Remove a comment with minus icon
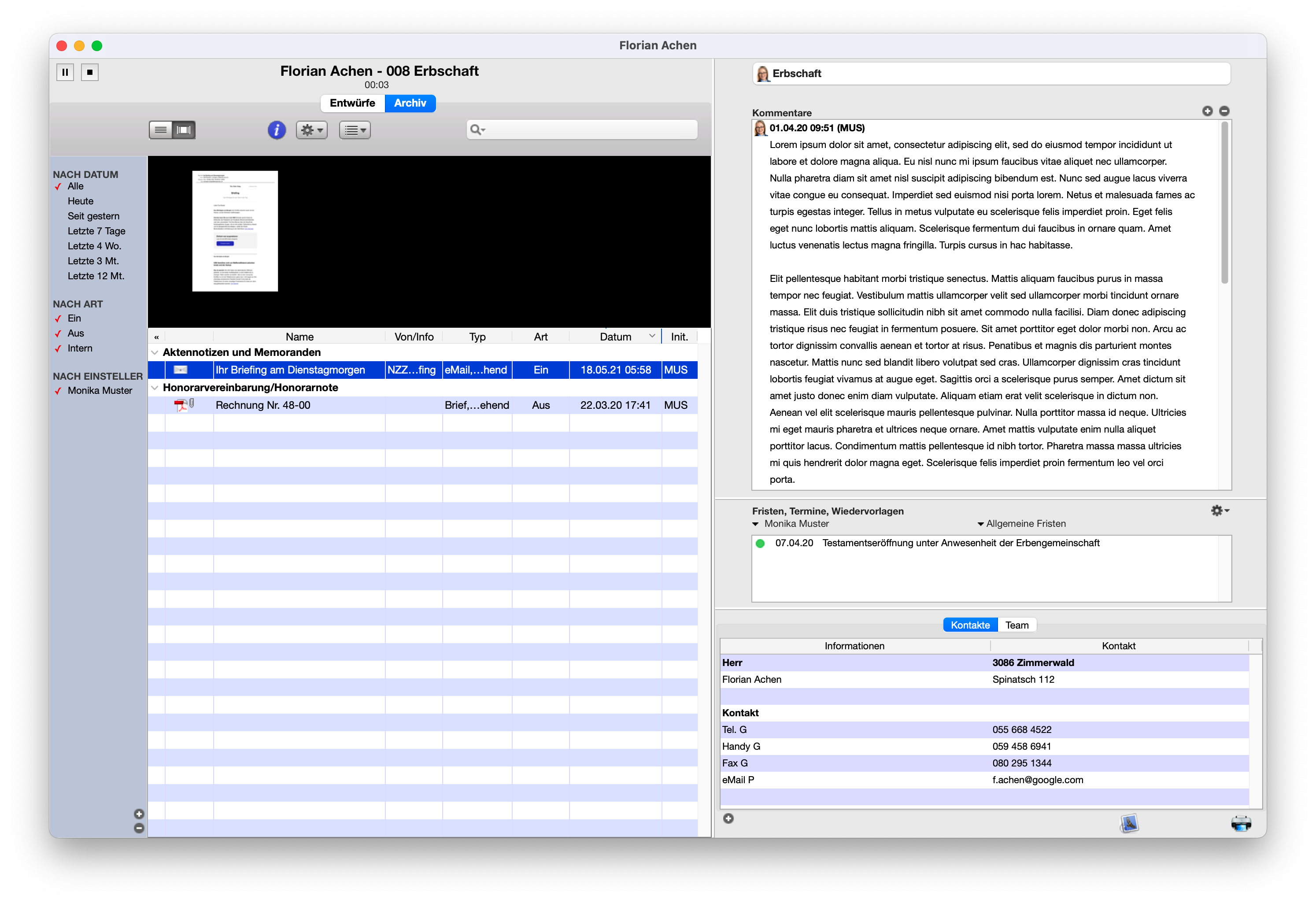Image resolution: width=1316 pixels, height=903 pixels. point(1224,111)
